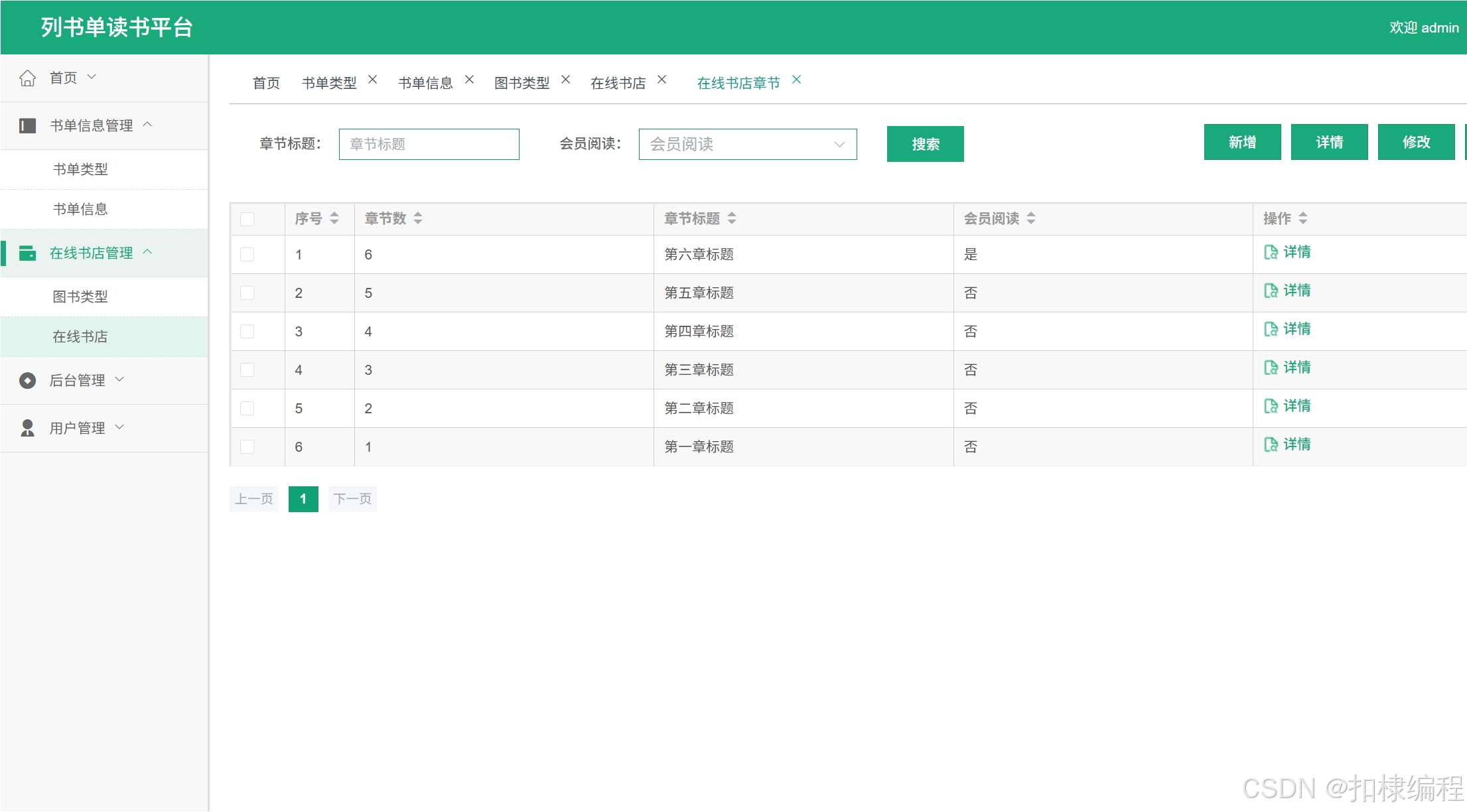
Task: Tick the checkbox for 第一章标题 row
Action: (247, 446)
